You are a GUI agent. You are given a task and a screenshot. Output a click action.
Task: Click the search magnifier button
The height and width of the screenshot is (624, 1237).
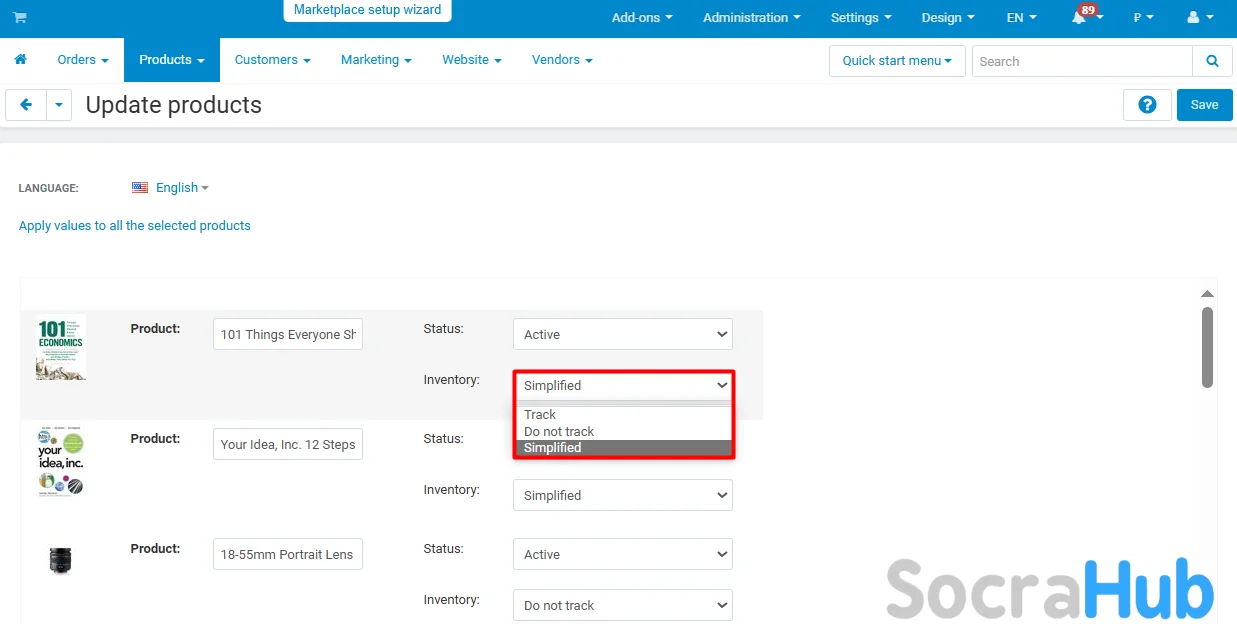point(1212,61)
